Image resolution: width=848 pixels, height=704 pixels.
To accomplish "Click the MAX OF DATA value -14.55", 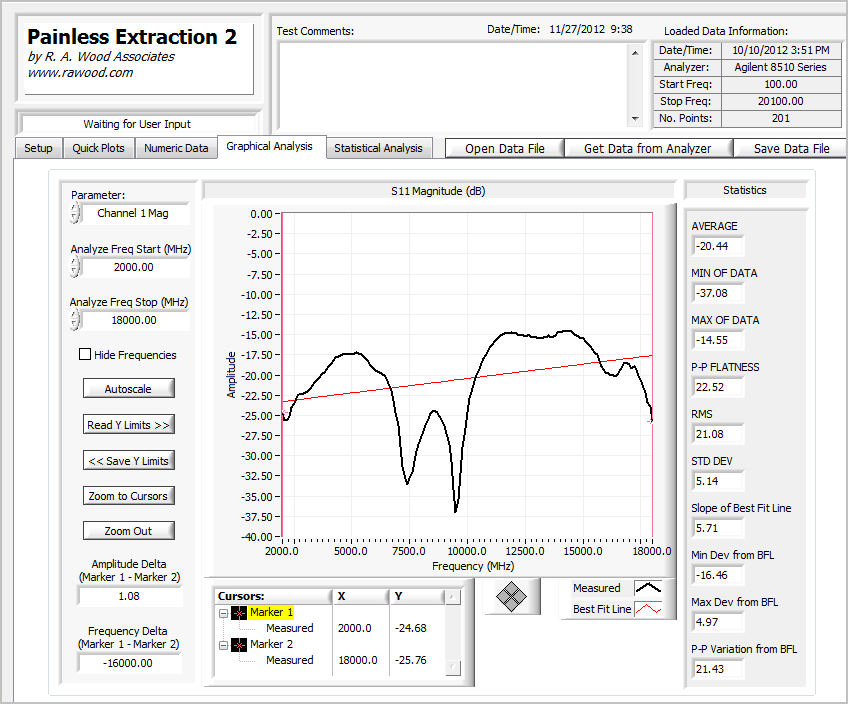I will (718, 340).
